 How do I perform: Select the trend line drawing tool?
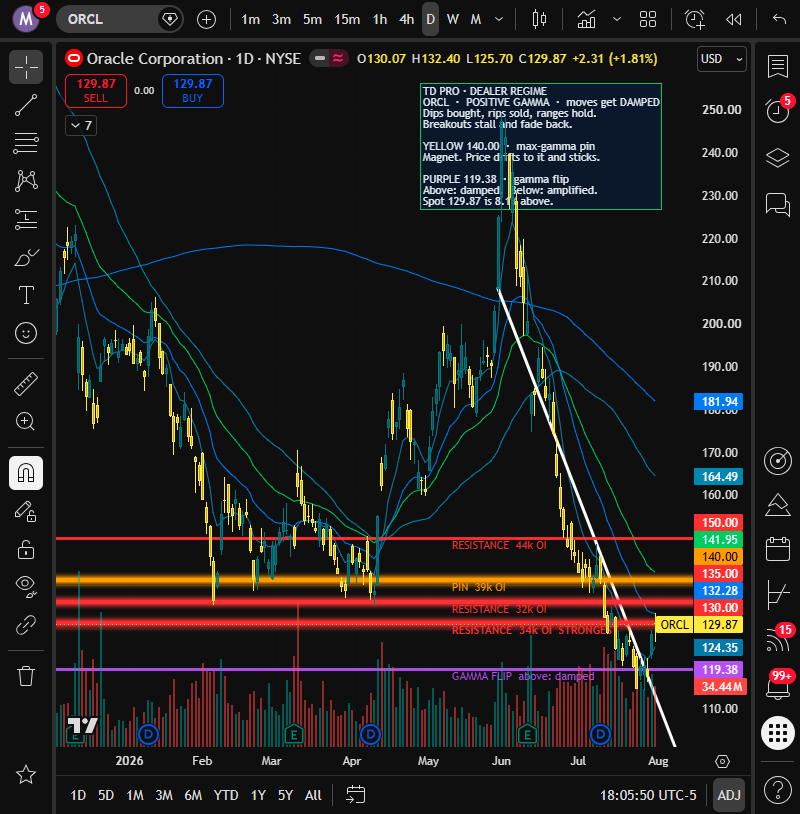[x=25, y=105]
